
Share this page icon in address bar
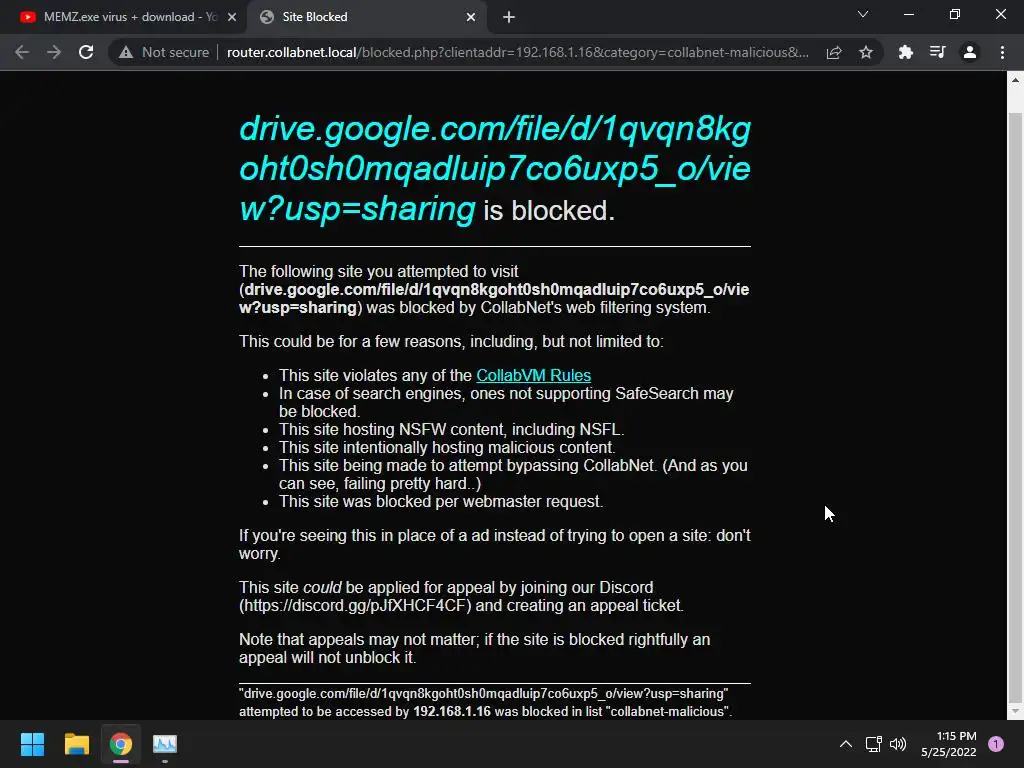(834, 52)
